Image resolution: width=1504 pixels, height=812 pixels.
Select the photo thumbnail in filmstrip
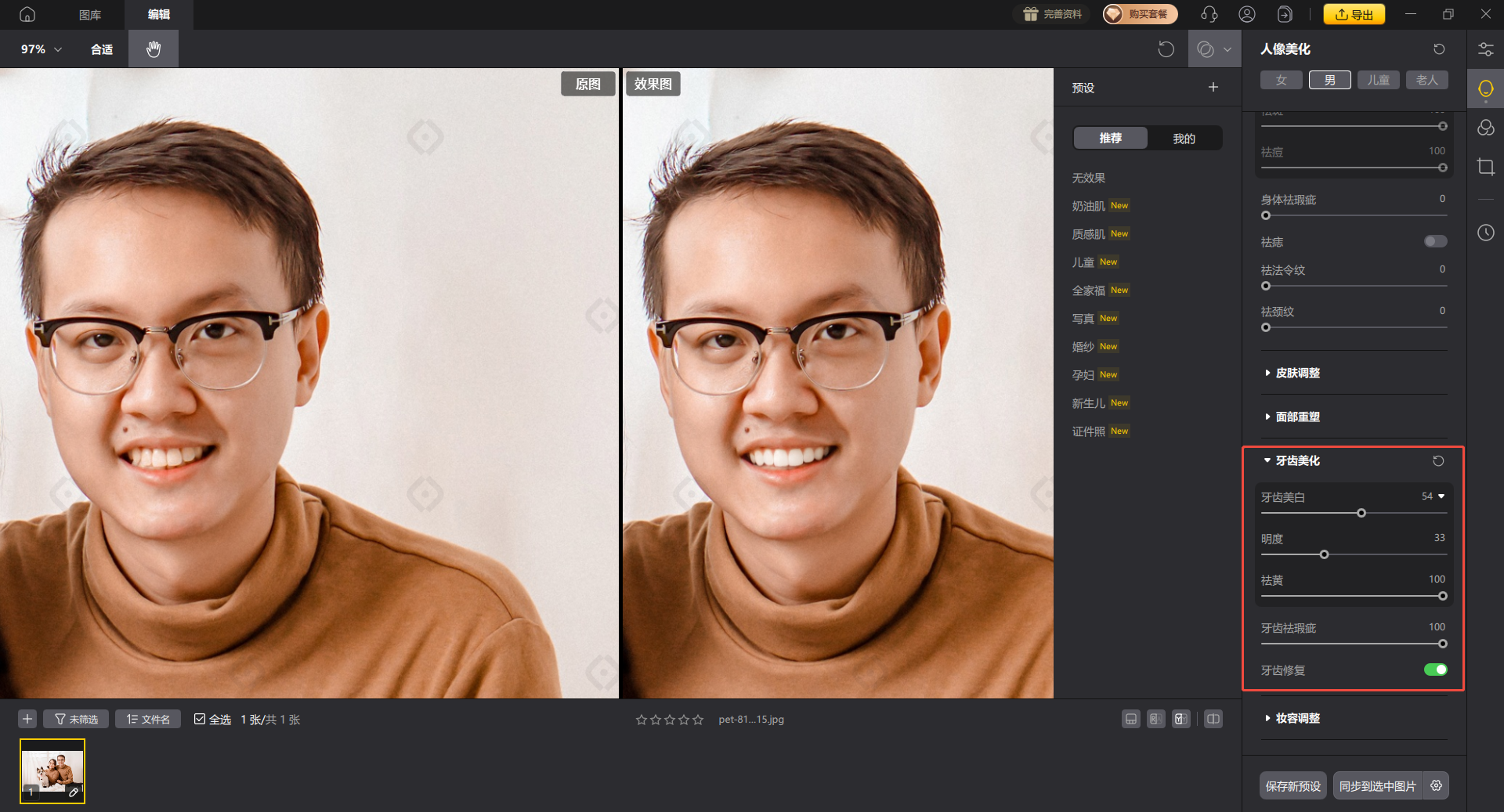(x=52, y=771)
